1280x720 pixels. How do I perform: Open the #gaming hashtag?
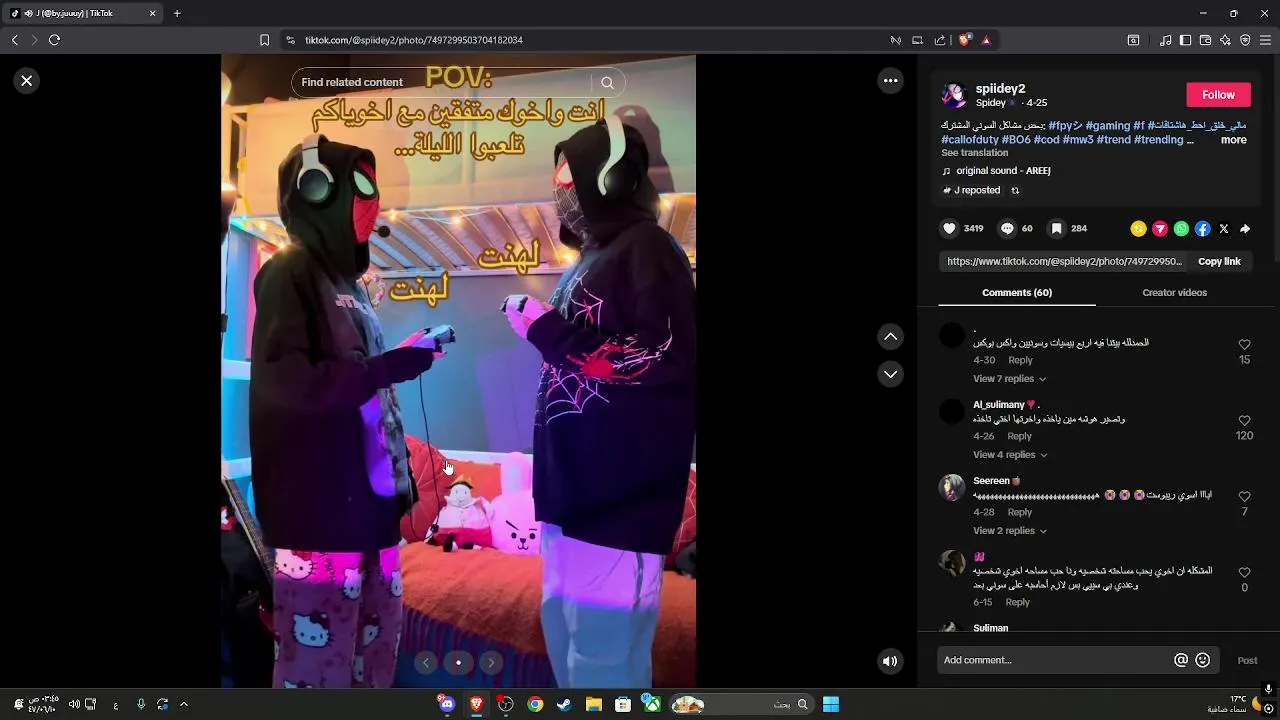pos(1107,126)
